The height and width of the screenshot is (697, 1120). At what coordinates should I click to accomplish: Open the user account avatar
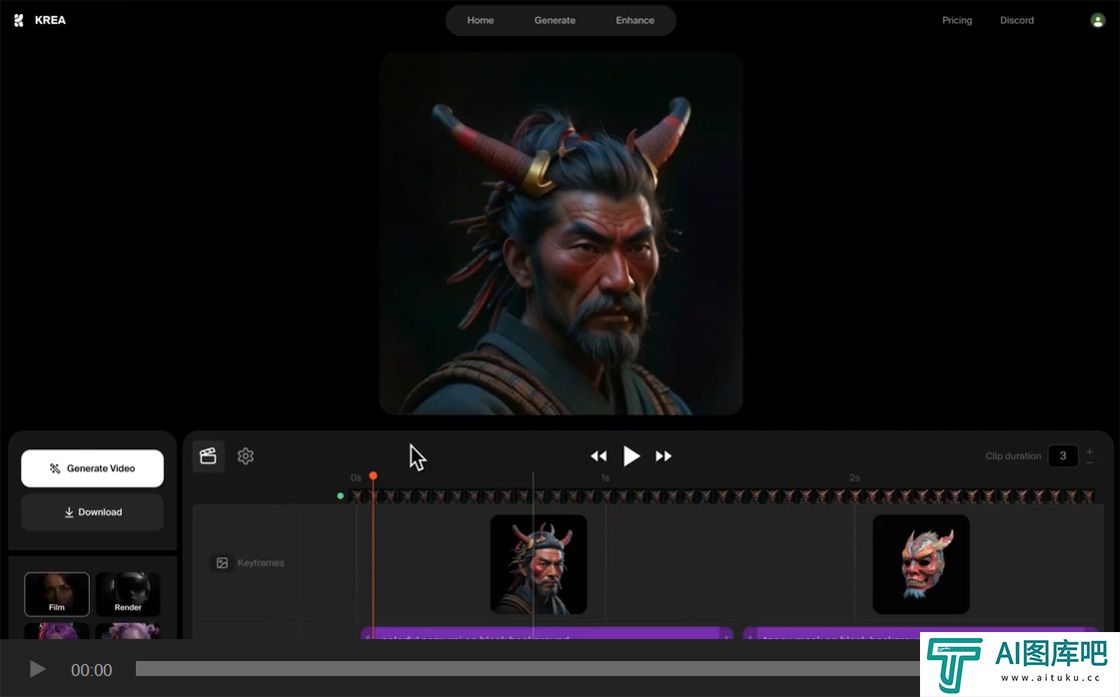point(1097,21)
